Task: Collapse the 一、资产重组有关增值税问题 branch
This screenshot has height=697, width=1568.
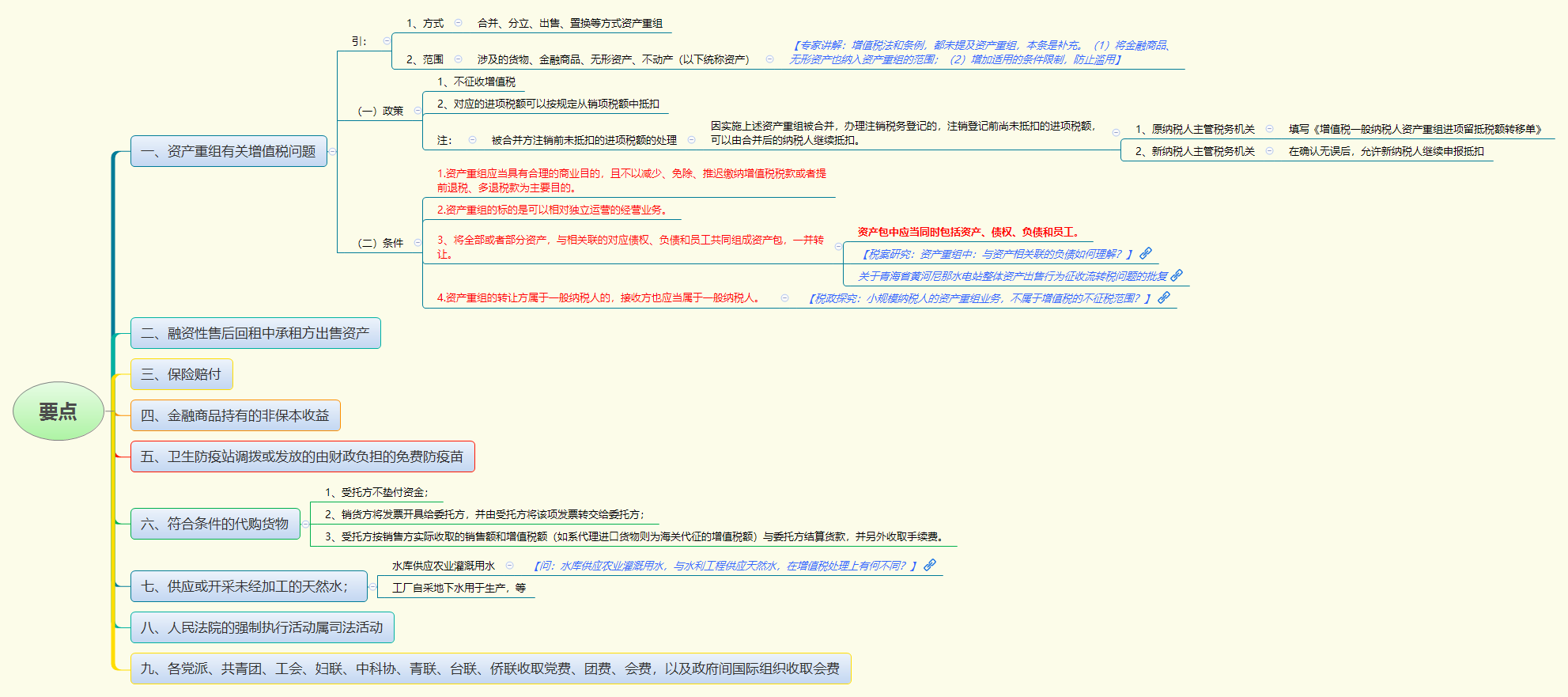Action: coord(332,151)
